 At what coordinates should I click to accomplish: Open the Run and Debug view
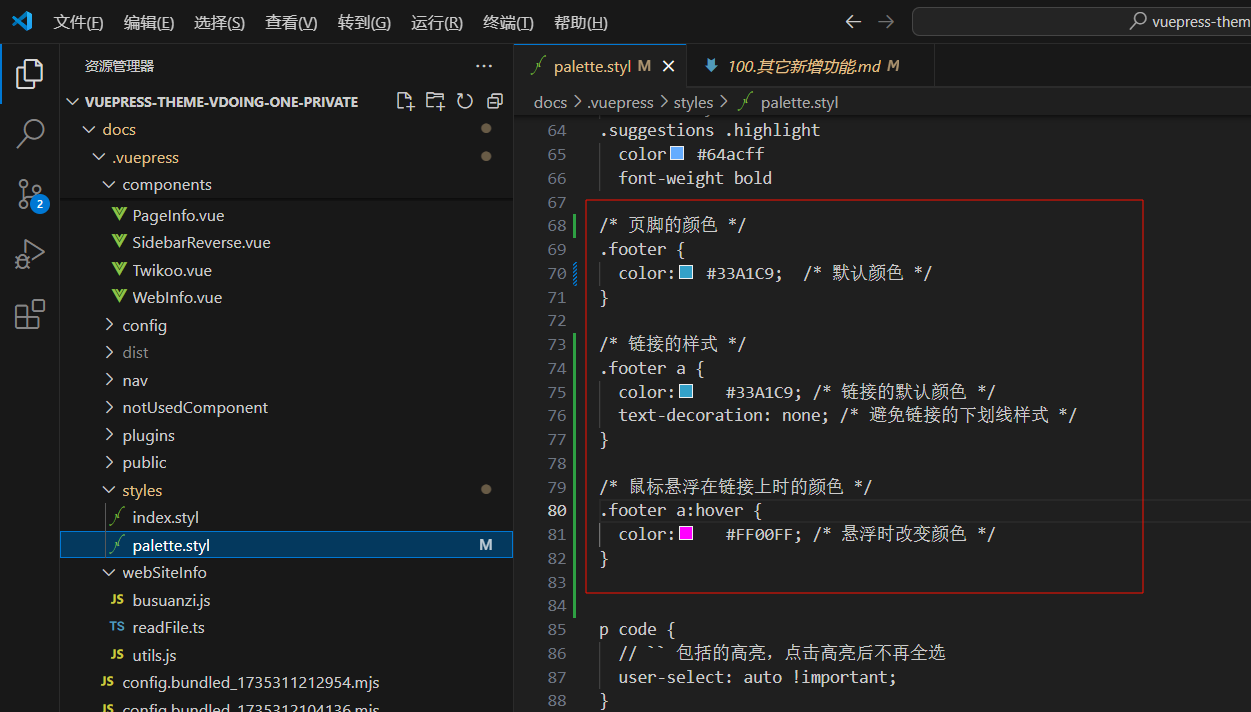[30, 254]
